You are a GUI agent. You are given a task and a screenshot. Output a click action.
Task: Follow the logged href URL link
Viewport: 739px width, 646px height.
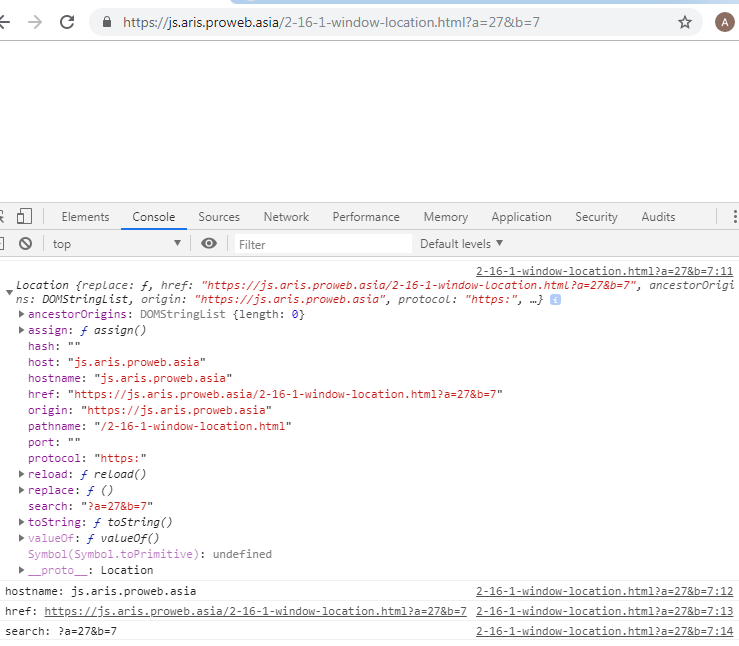coord(255,611)
